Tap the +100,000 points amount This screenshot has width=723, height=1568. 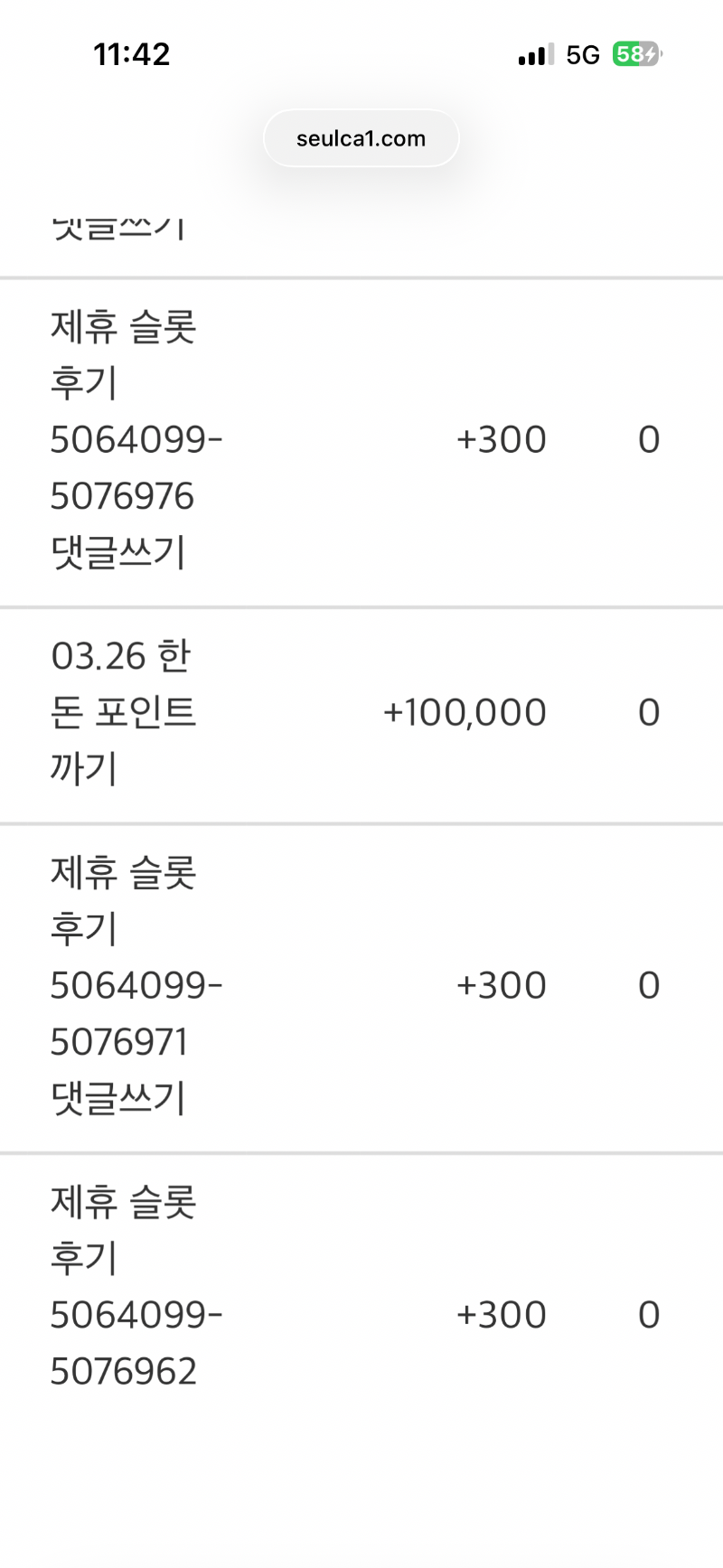click(465, 713)
